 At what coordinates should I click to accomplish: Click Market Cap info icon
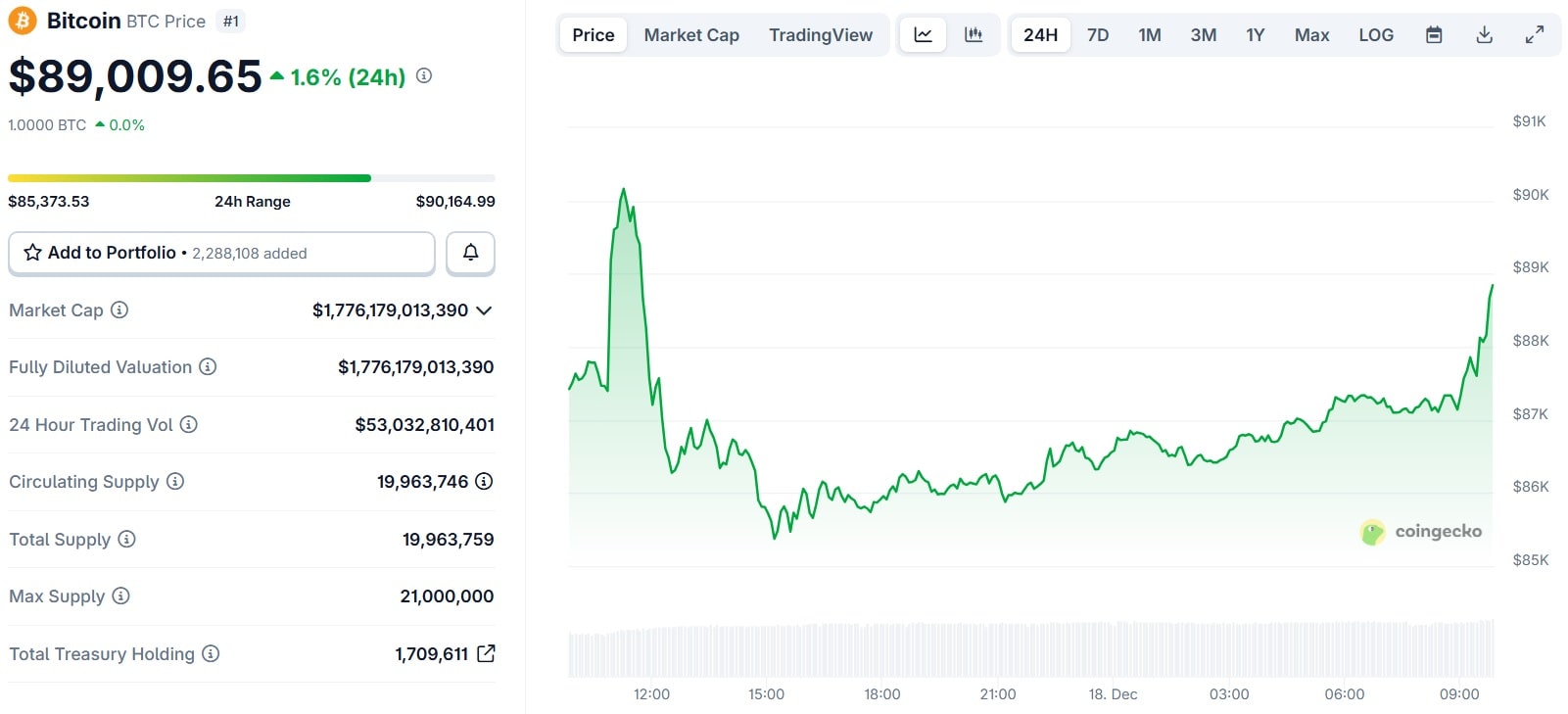tap(119, 310)
